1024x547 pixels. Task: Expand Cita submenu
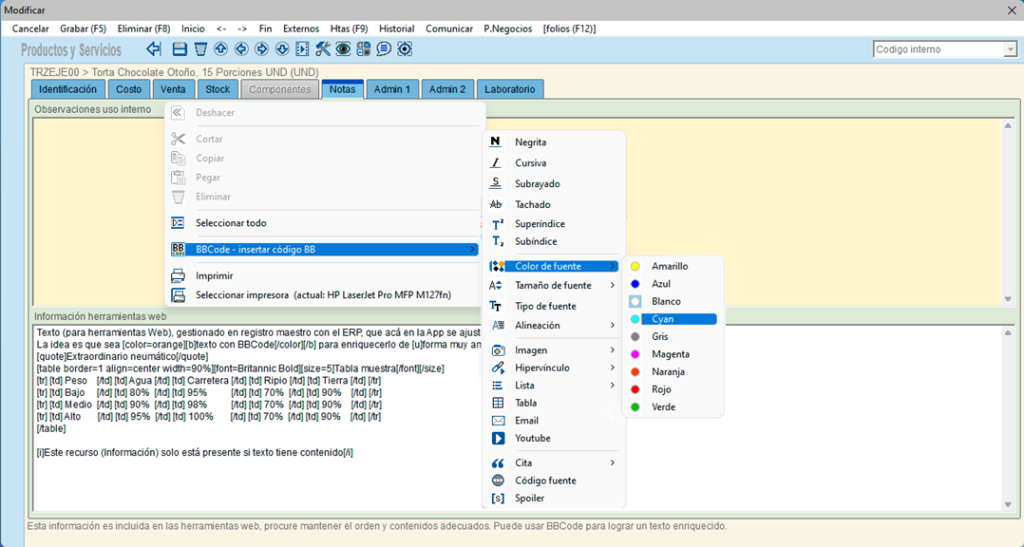click(553, 463)
